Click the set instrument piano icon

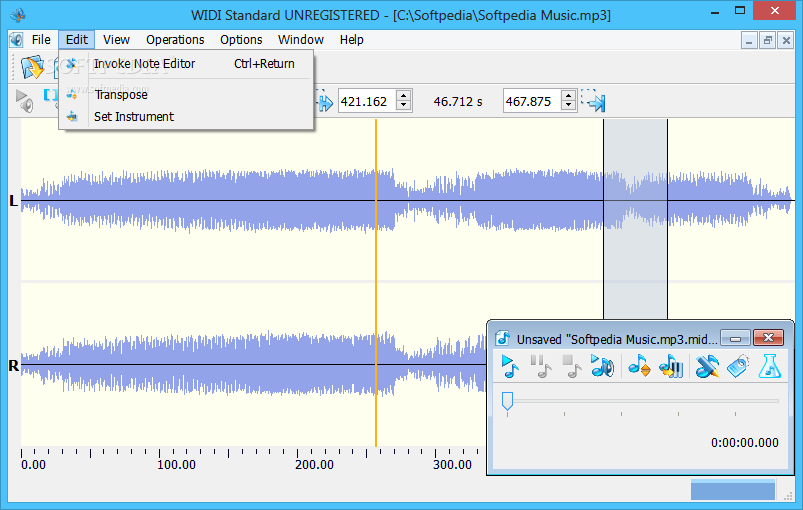coord(671,366)
